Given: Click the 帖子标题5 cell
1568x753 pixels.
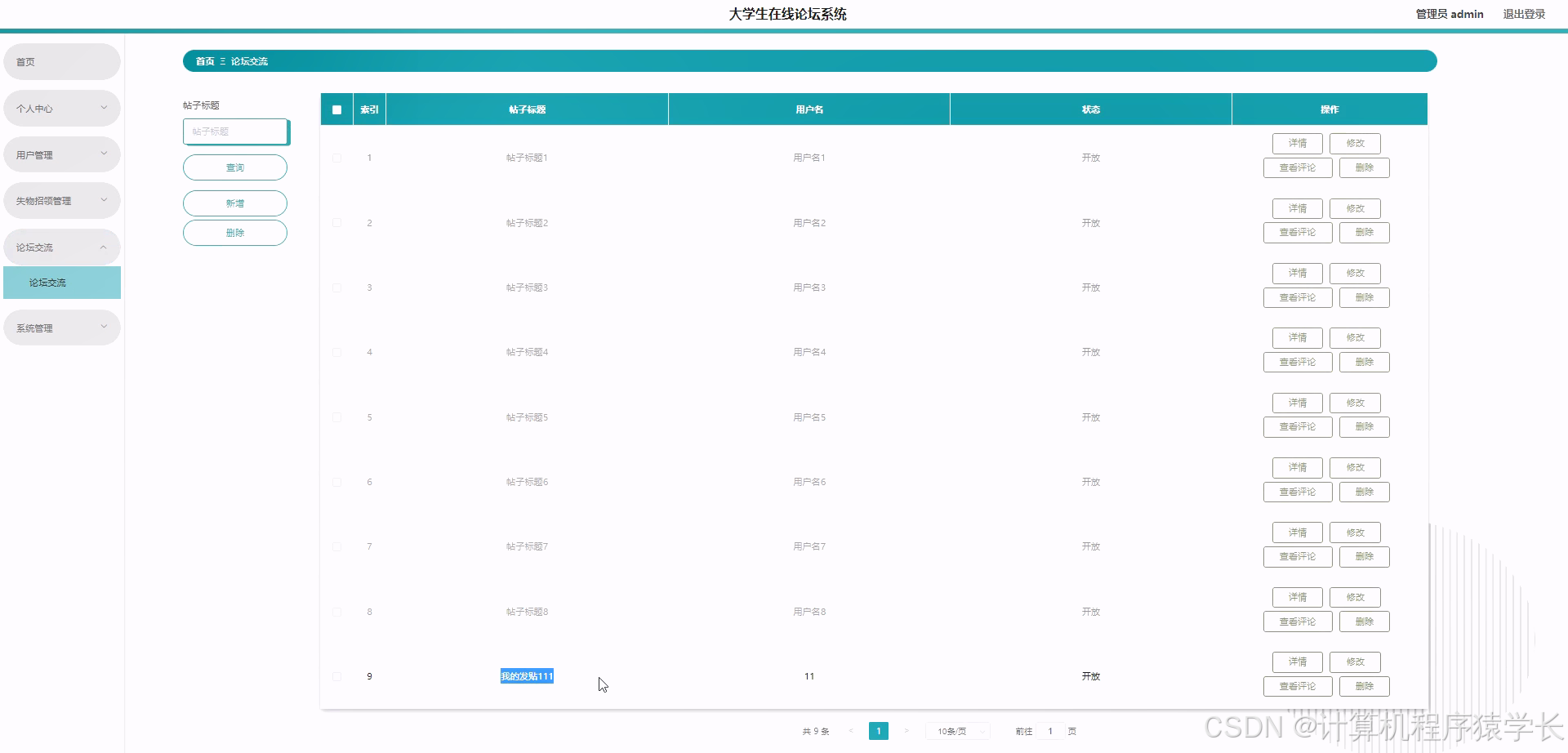Looking at the screenshot, I should [527, 417].
